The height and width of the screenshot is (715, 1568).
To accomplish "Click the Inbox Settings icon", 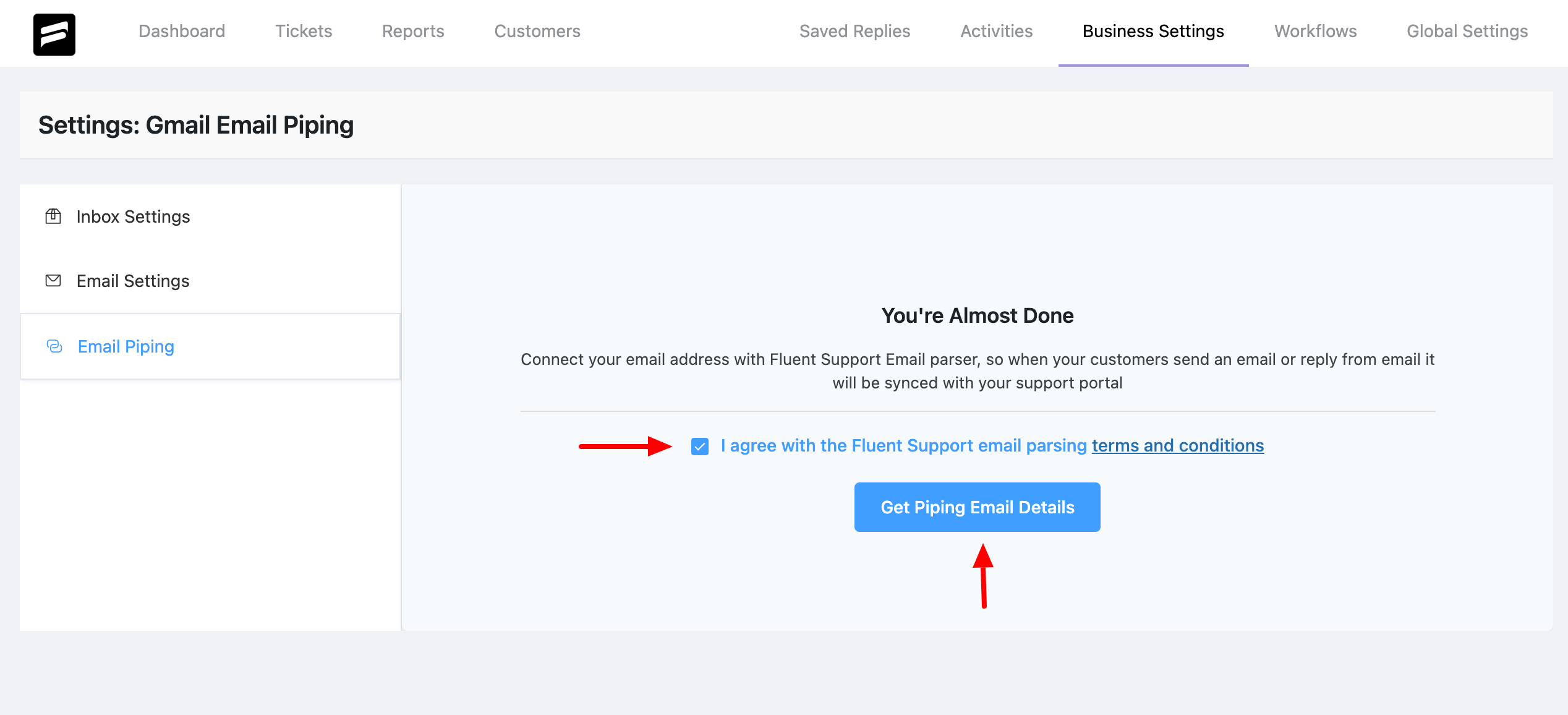I will 53,216.
